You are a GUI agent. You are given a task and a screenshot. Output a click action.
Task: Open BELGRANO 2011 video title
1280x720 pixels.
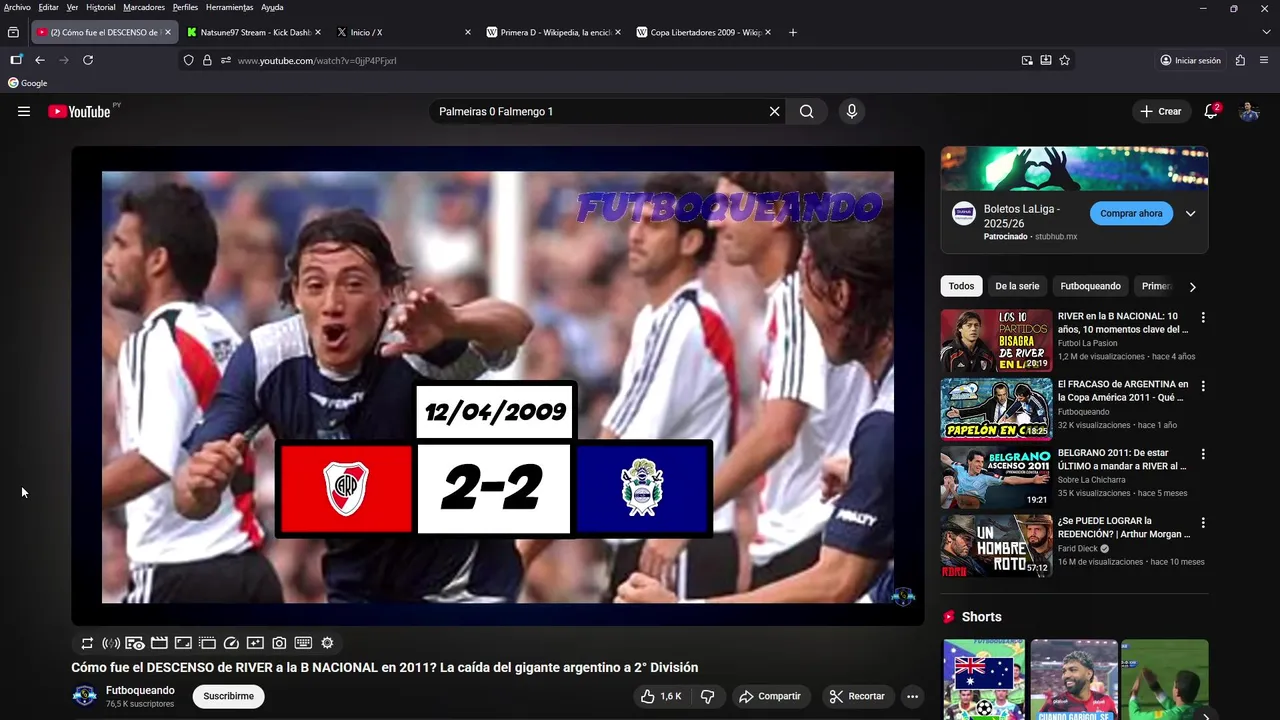[x=1122, y=459]
